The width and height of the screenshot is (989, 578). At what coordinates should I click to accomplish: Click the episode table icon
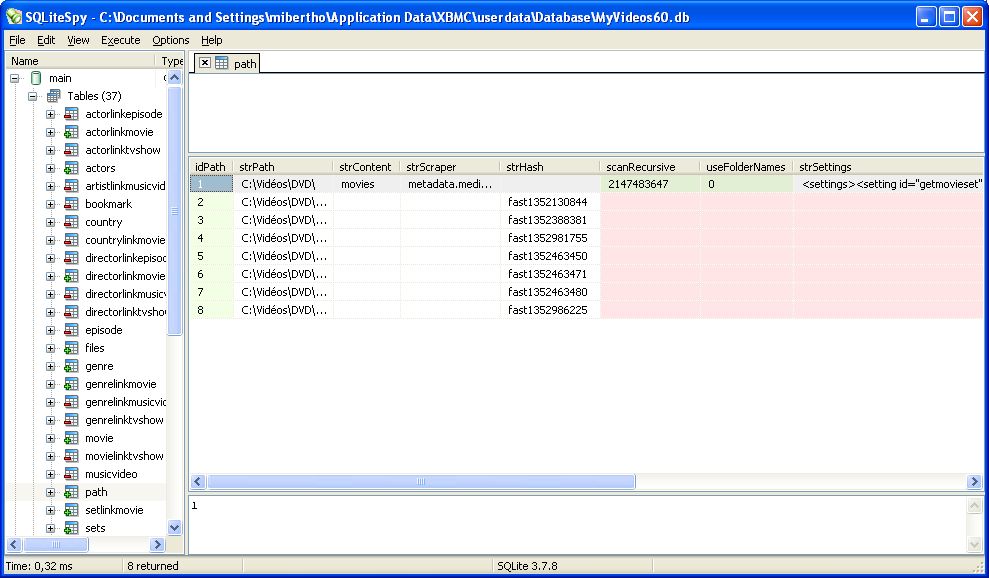pyautogui.click(x=71, y=330)
